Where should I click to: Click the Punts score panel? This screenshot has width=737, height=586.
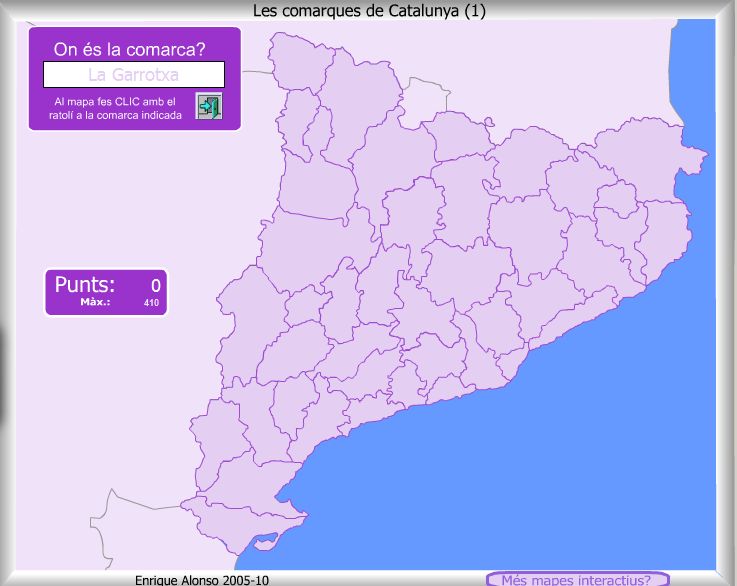[x=106, y=291]
